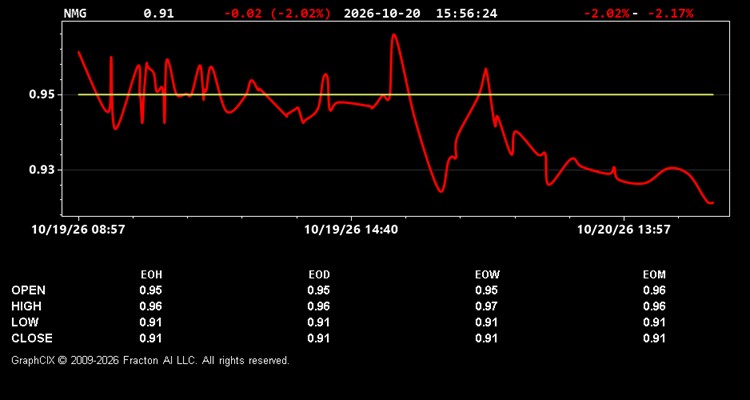
Task: Click the NMG ticker symbol
Action: [x=75, y=13]
